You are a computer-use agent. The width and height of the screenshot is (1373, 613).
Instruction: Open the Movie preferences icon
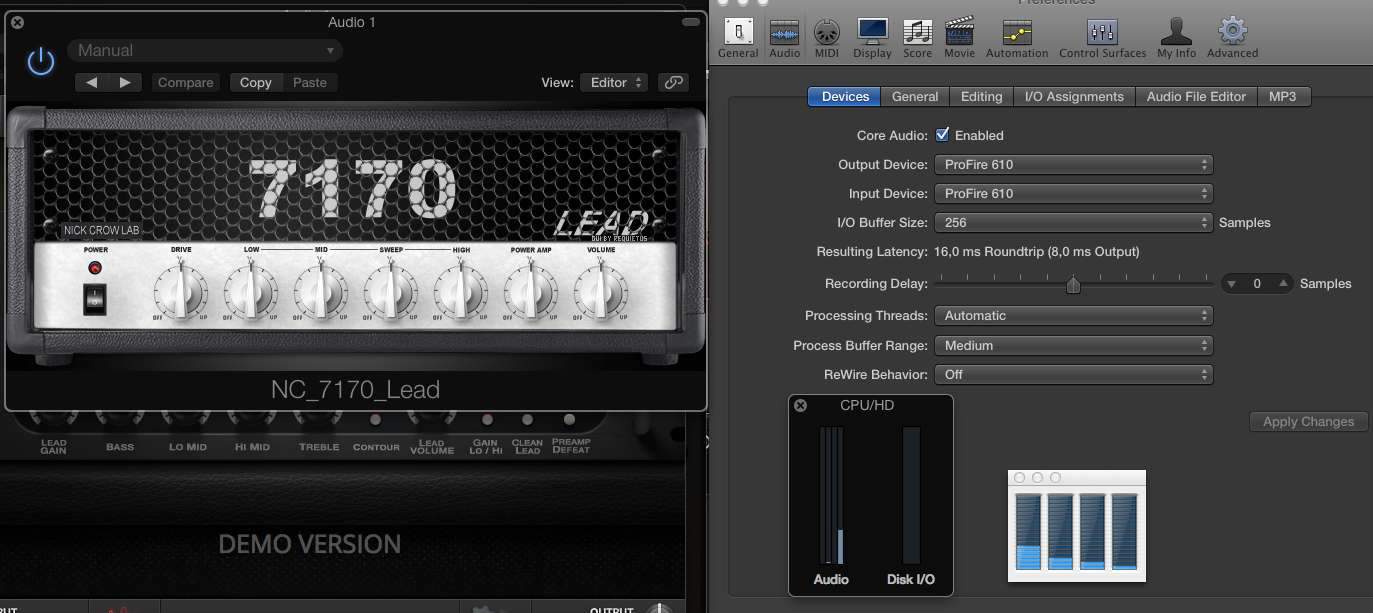(959, 38)
